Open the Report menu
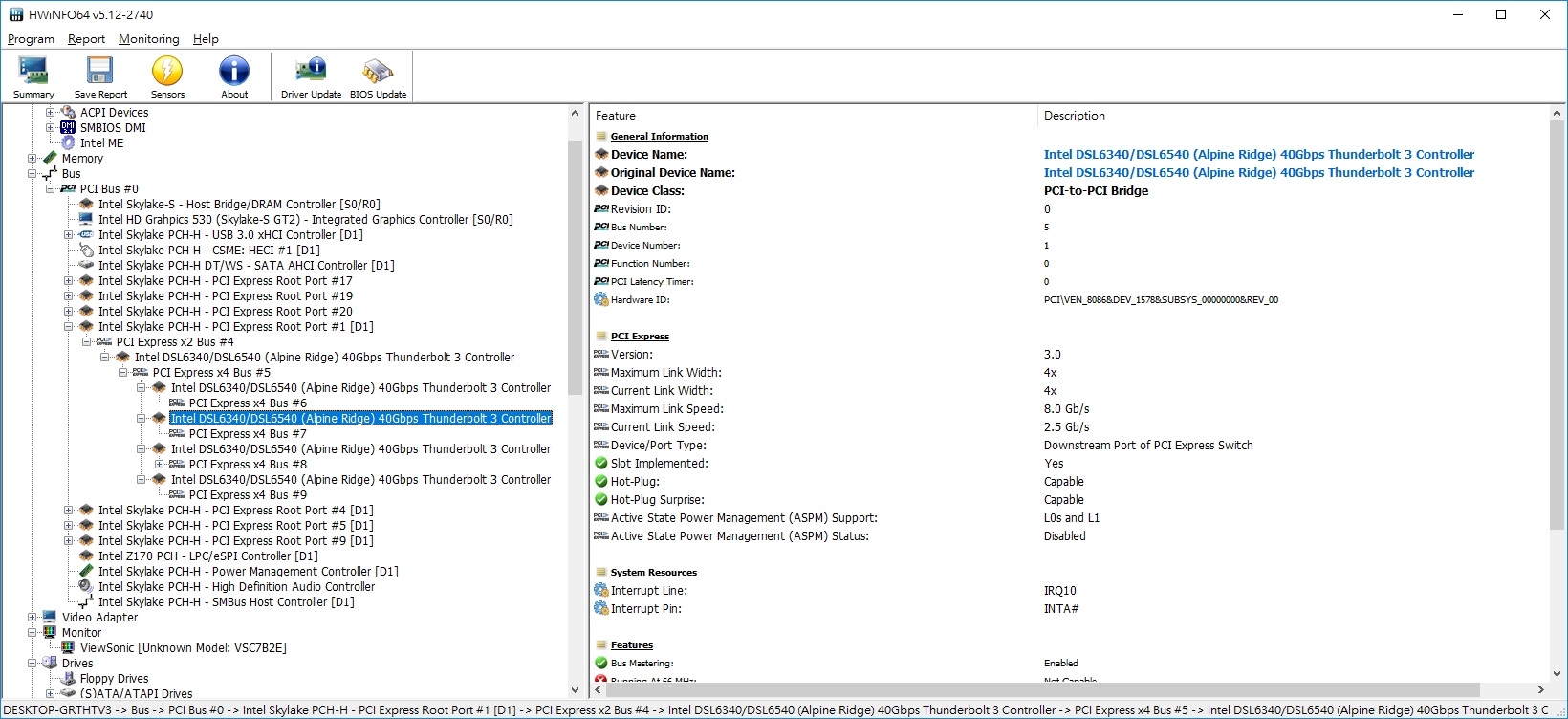The width and height of the screenshot is (1568, 719). pos(86,39)
